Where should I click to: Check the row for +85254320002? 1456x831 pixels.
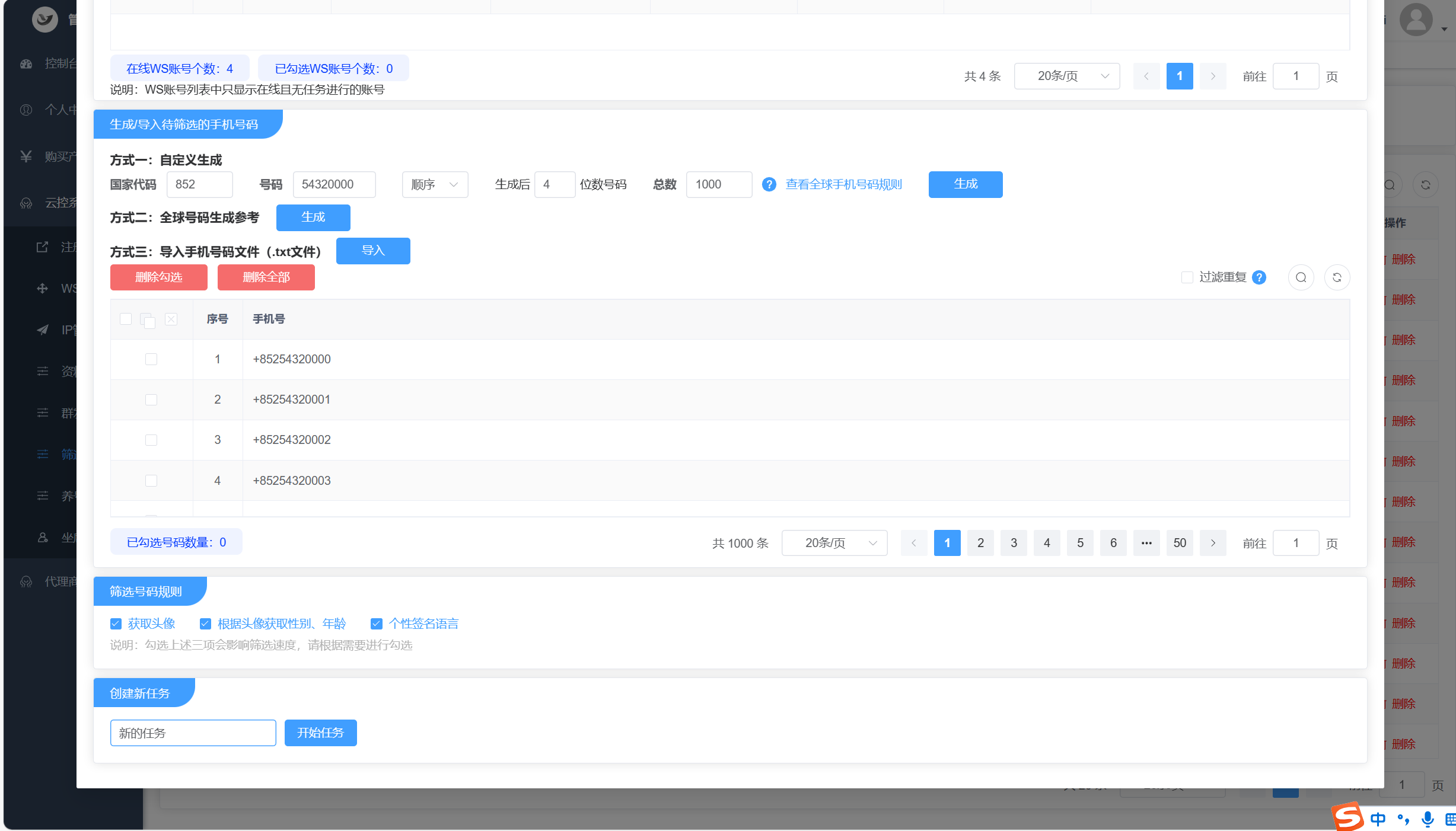click(x=151, y=440)
